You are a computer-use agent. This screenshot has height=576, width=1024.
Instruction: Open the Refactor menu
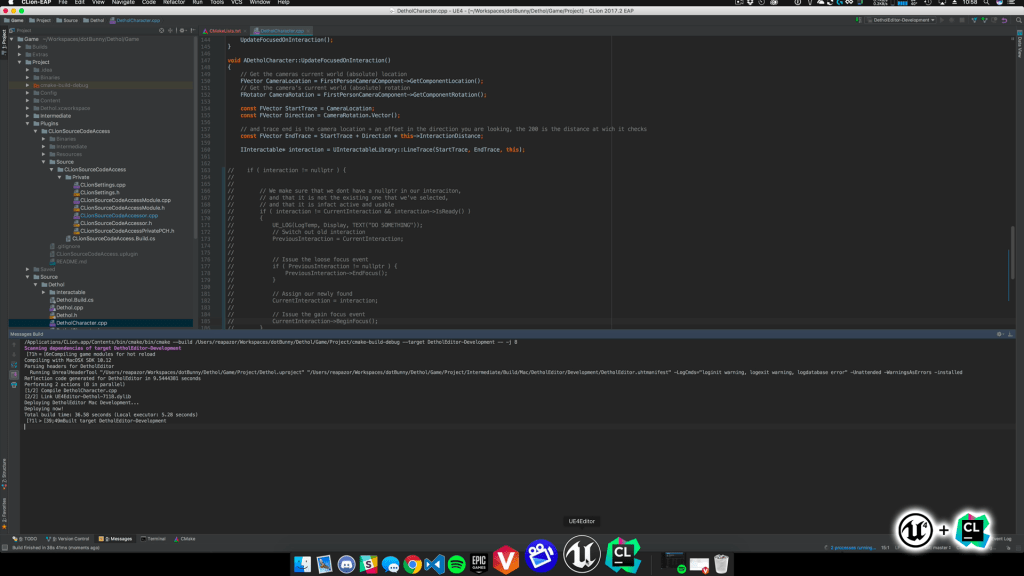[x=174, y=3]
